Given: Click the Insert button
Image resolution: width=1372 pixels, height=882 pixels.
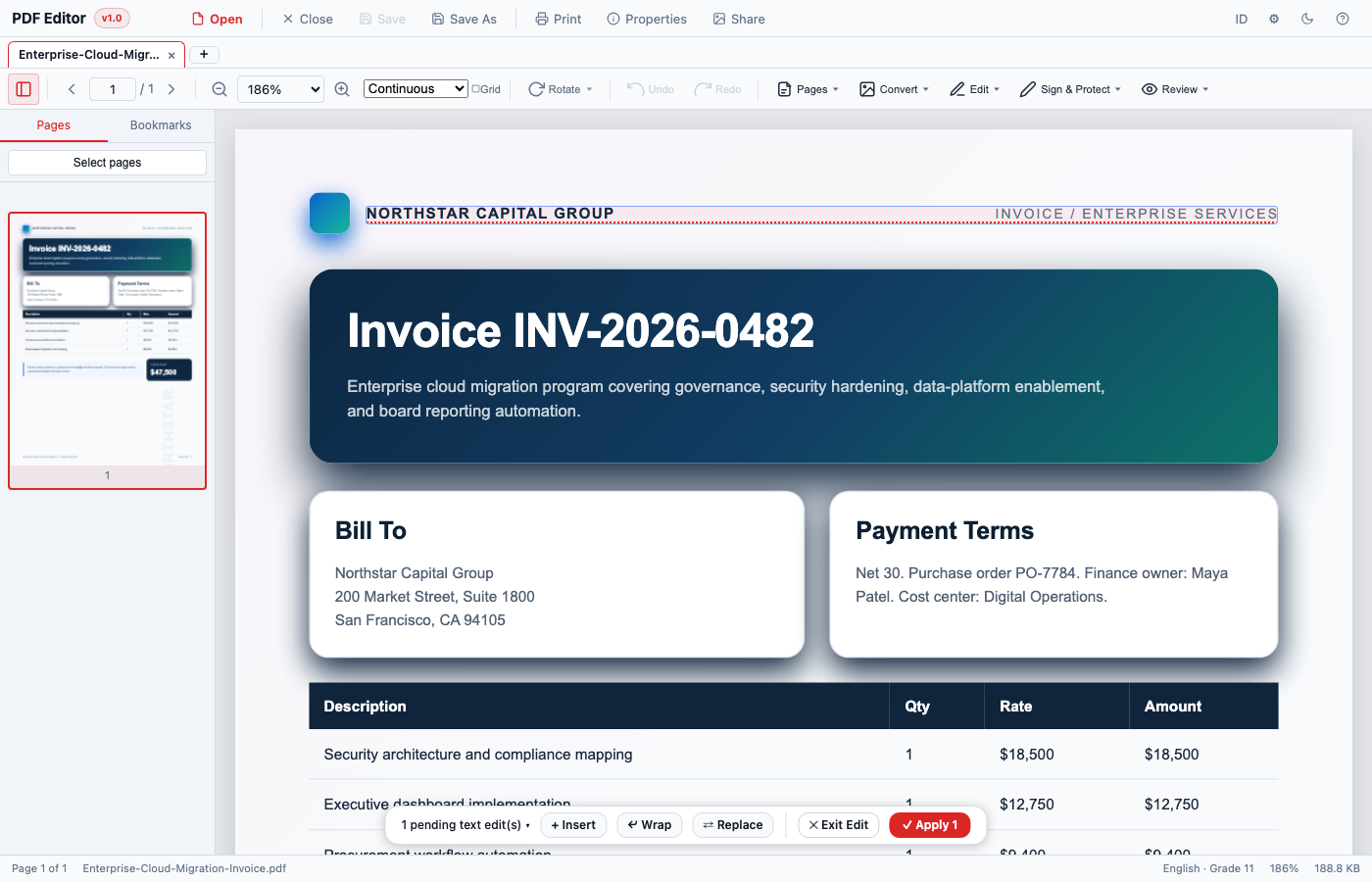Looking at the screenshot, I should (x=573, y=825).
